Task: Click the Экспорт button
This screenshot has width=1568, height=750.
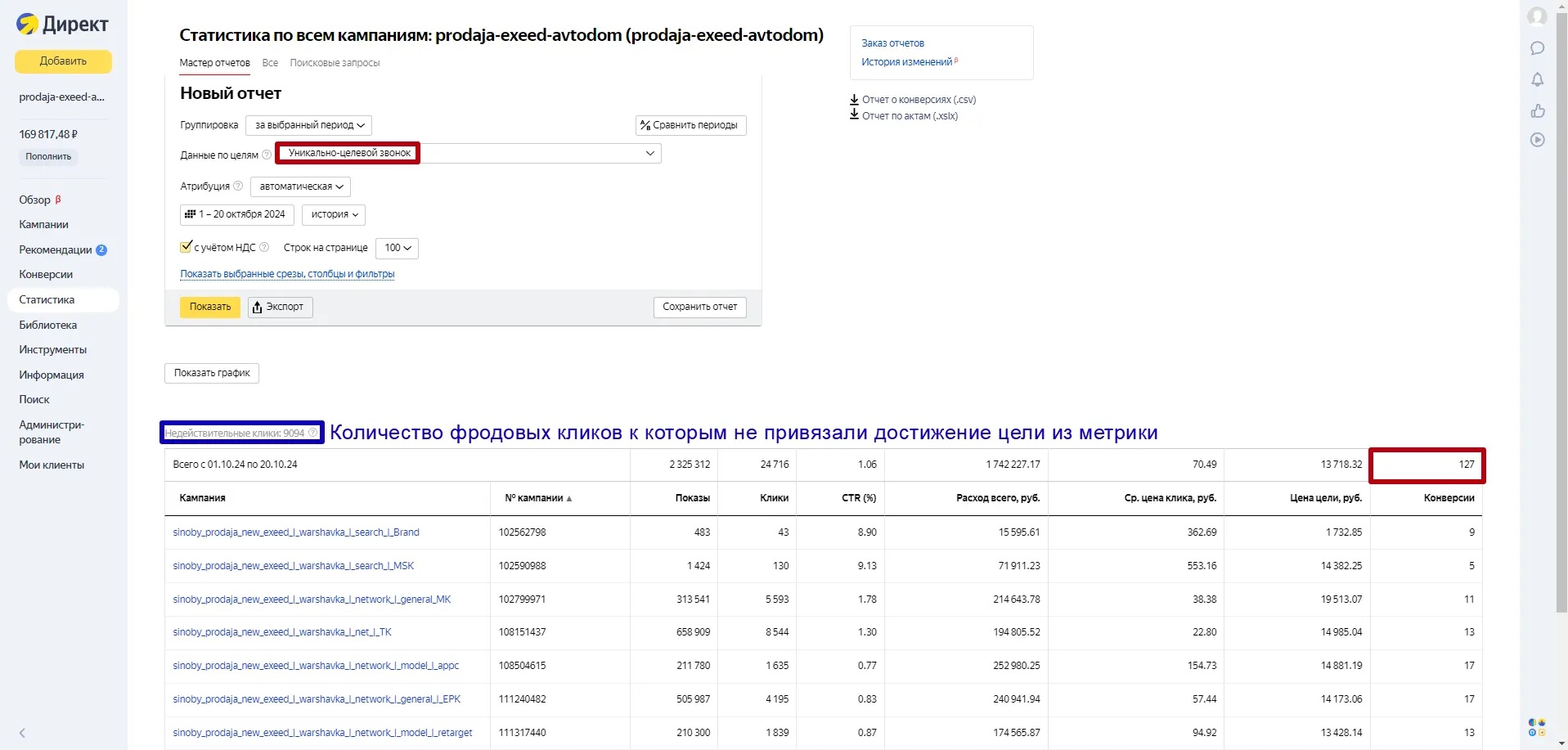Action: click(280, 307)
